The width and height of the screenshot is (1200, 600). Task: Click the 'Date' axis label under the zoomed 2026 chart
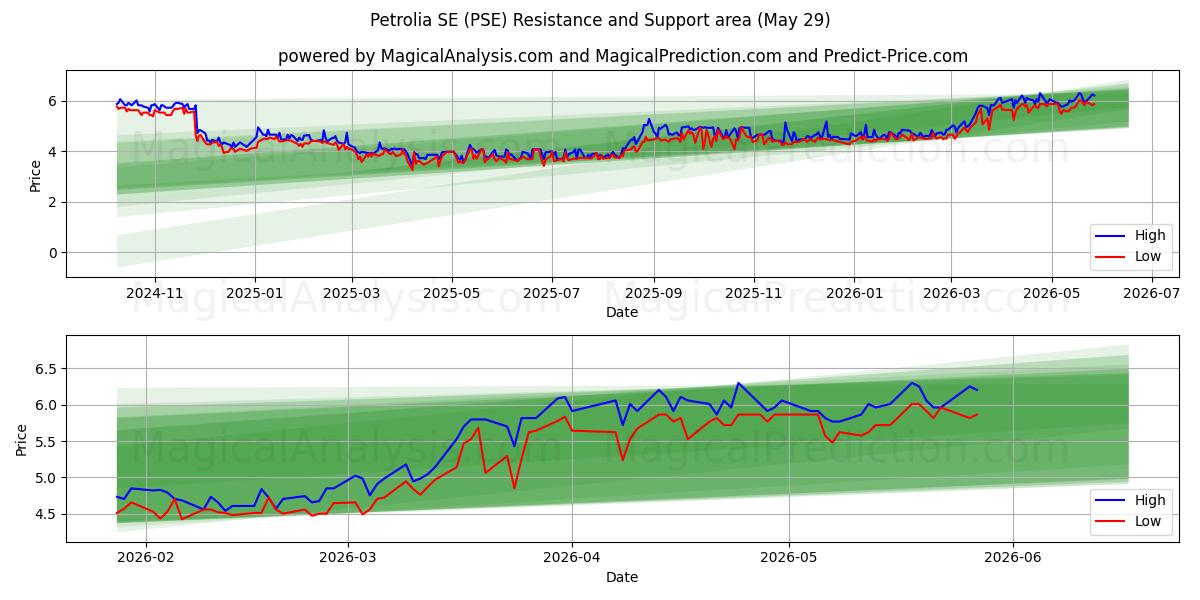pos(622,577)
